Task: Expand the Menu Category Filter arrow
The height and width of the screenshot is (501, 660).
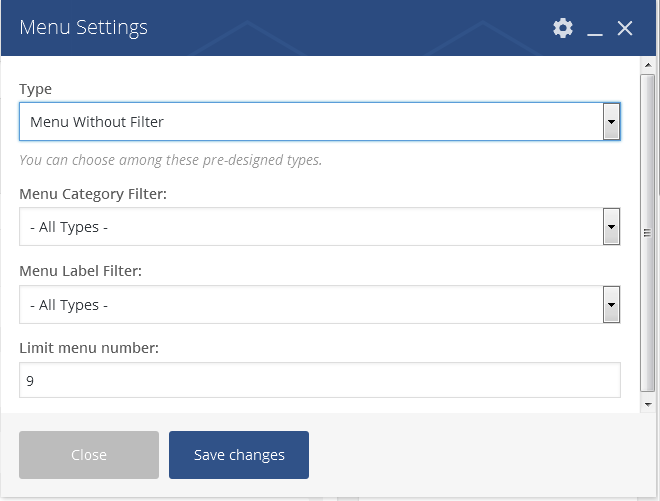Action: tap(611, 227)
